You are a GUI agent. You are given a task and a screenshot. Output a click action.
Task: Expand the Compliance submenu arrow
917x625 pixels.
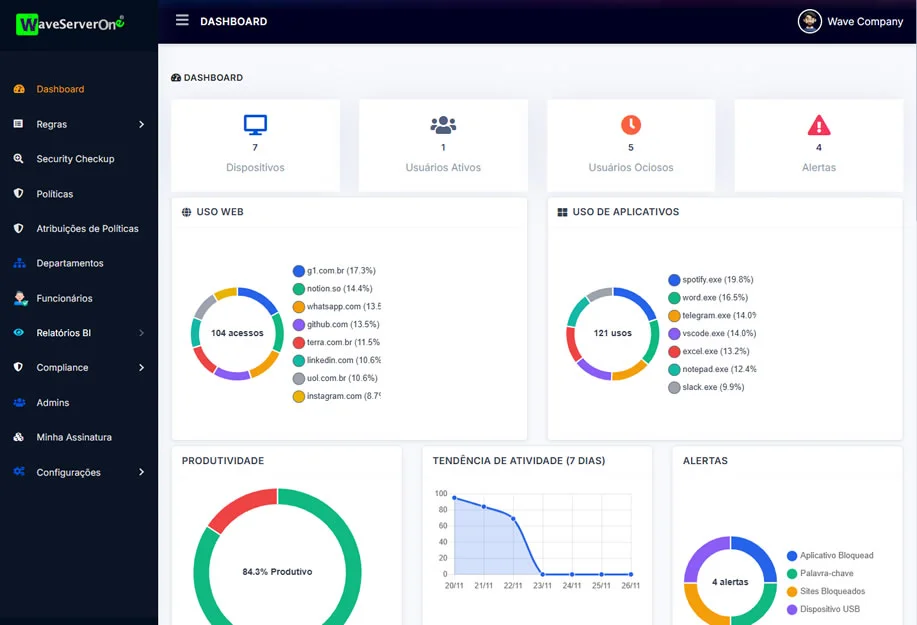tap(141, 368)
